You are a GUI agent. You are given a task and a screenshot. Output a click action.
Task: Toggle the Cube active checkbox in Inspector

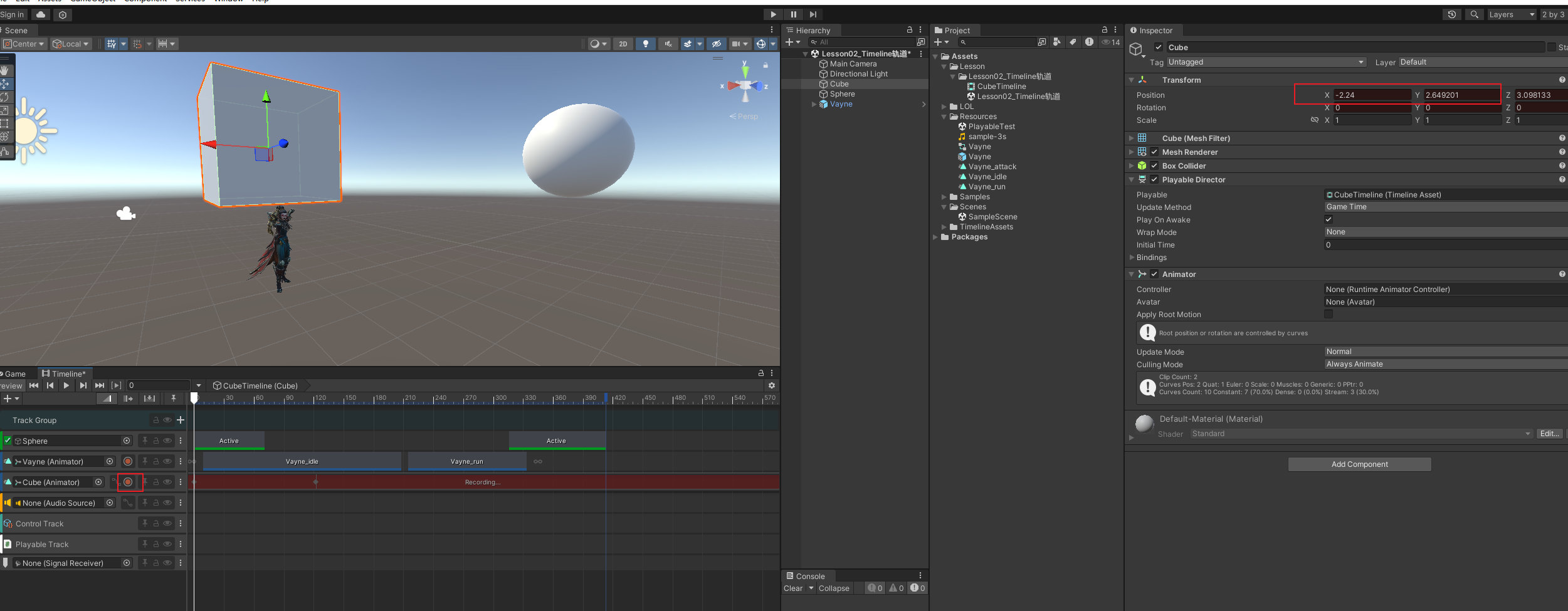(1159, 47)
